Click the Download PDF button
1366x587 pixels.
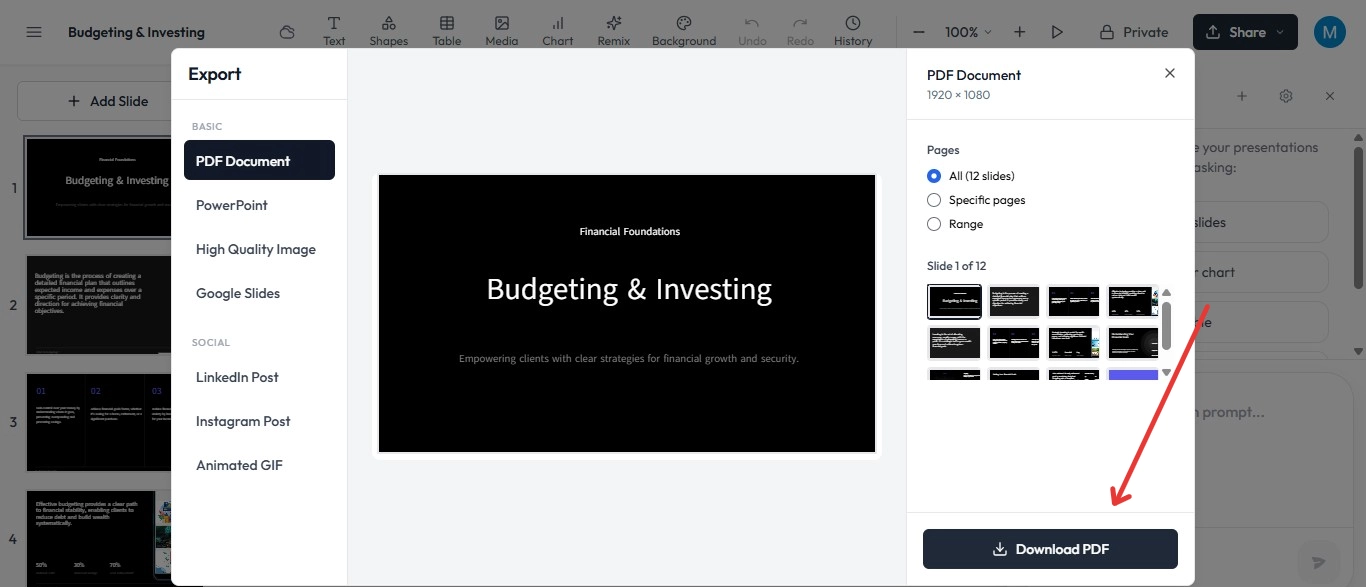[x=1050, y=549]
